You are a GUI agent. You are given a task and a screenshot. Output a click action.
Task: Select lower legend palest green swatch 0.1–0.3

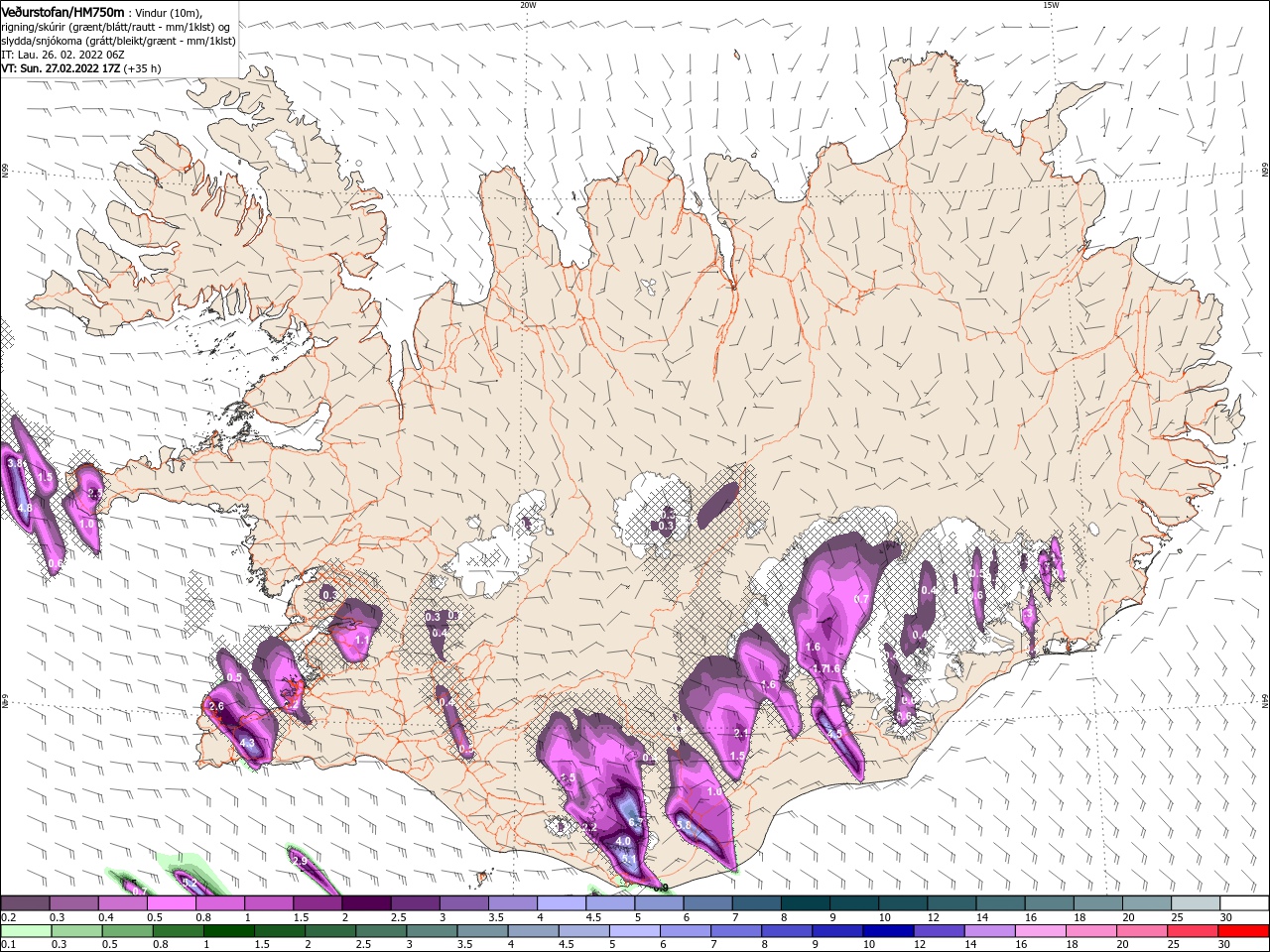(25, 931)
